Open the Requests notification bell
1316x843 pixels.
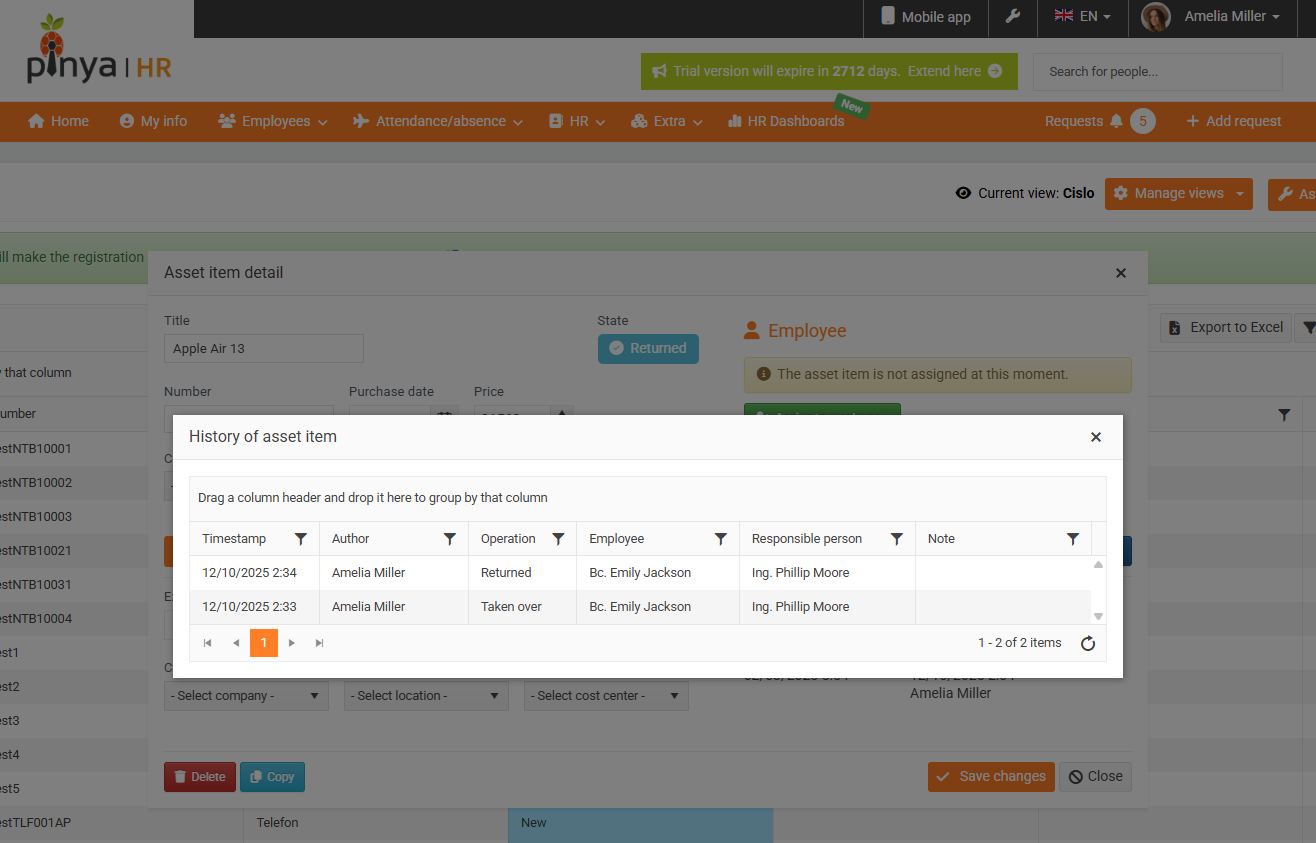[1116, 121]
